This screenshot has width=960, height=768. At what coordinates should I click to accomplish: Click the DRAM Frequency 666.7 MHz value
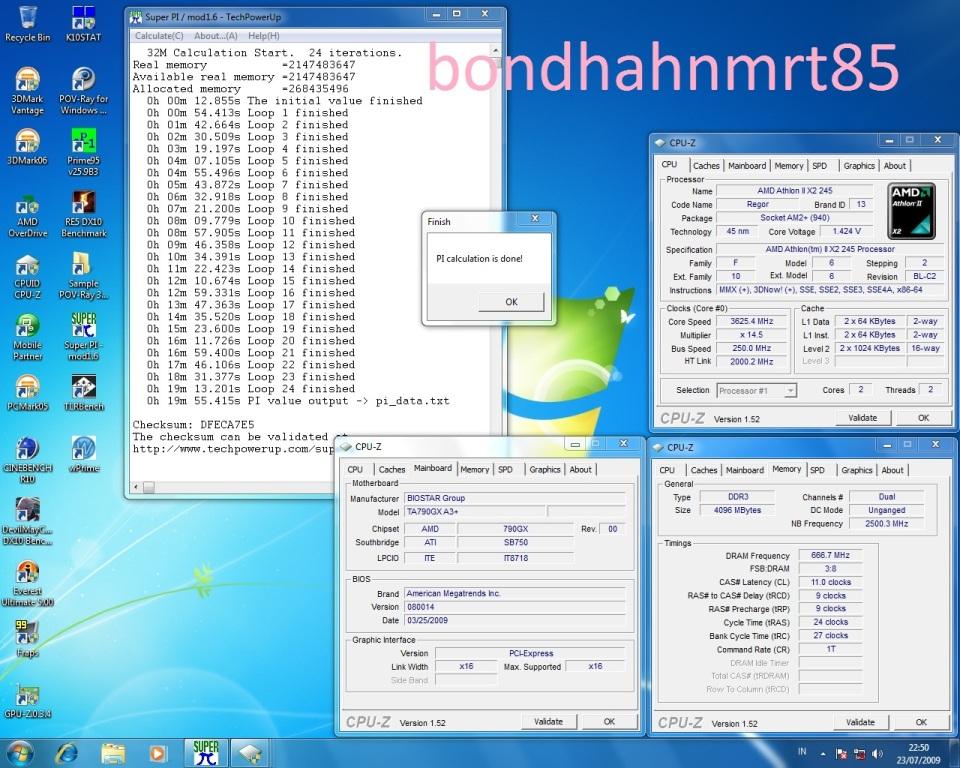(830, 555)
